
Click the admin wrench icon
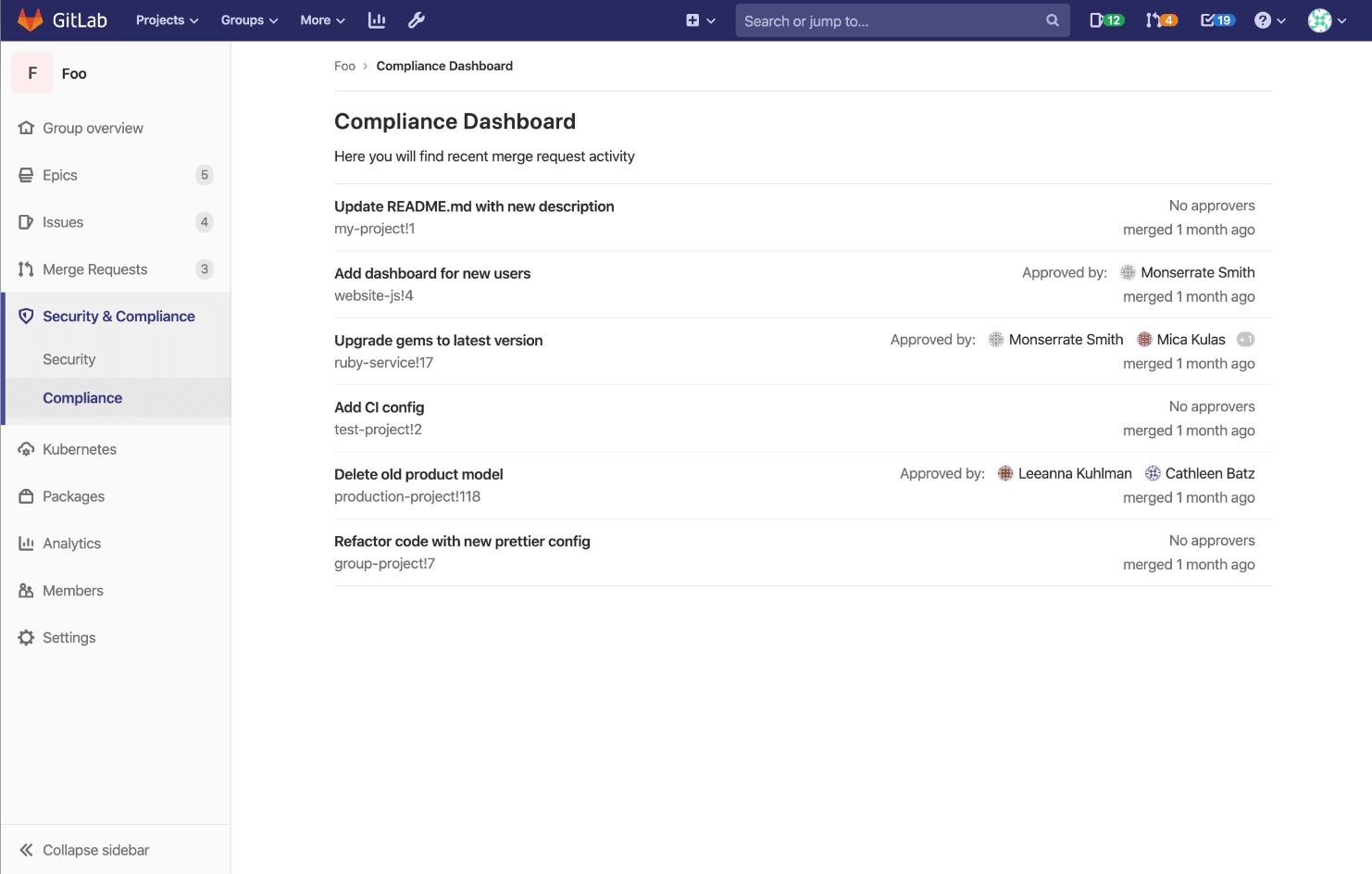point(416,19)
